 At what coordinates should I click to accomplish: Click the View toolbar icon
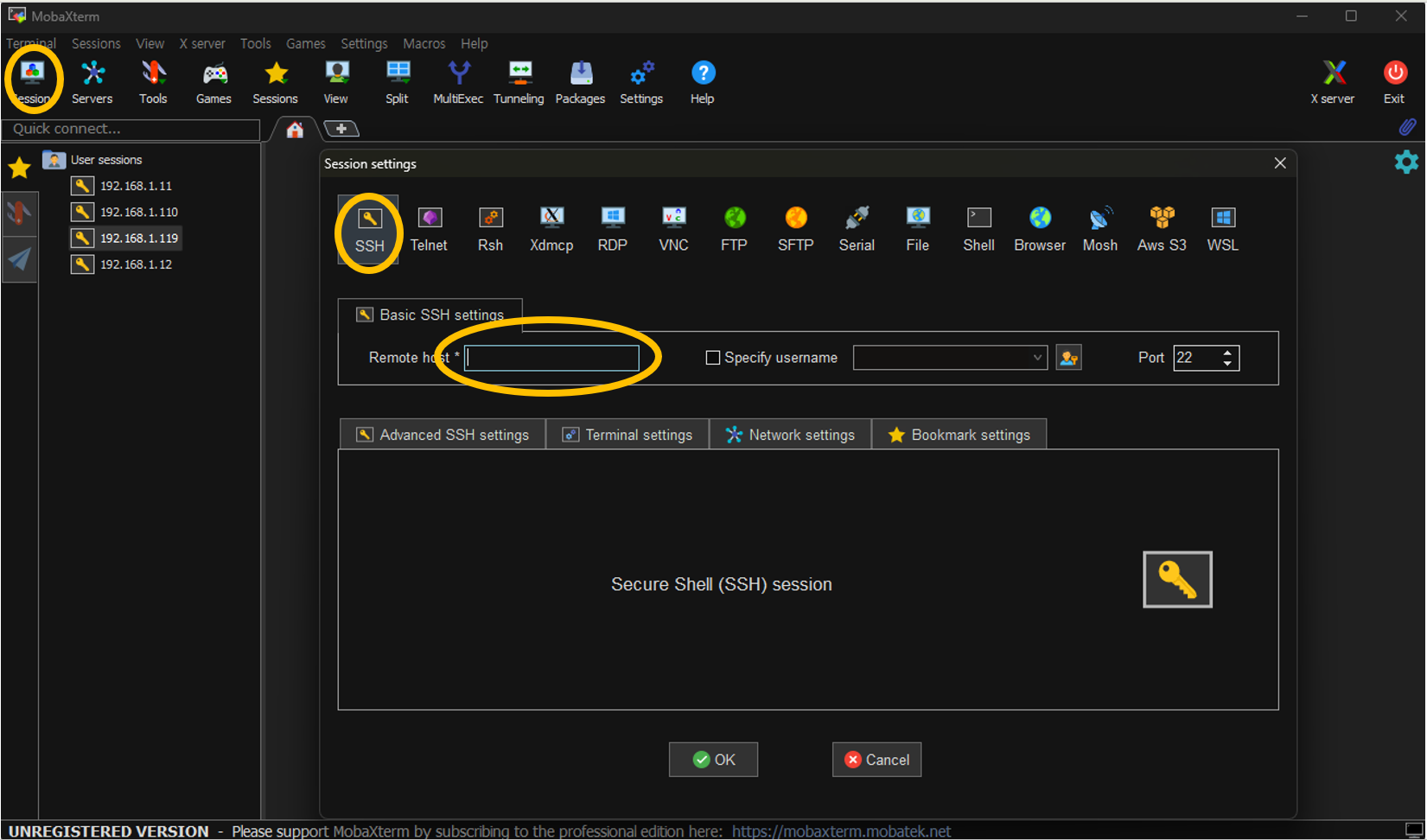coord(336,83)
